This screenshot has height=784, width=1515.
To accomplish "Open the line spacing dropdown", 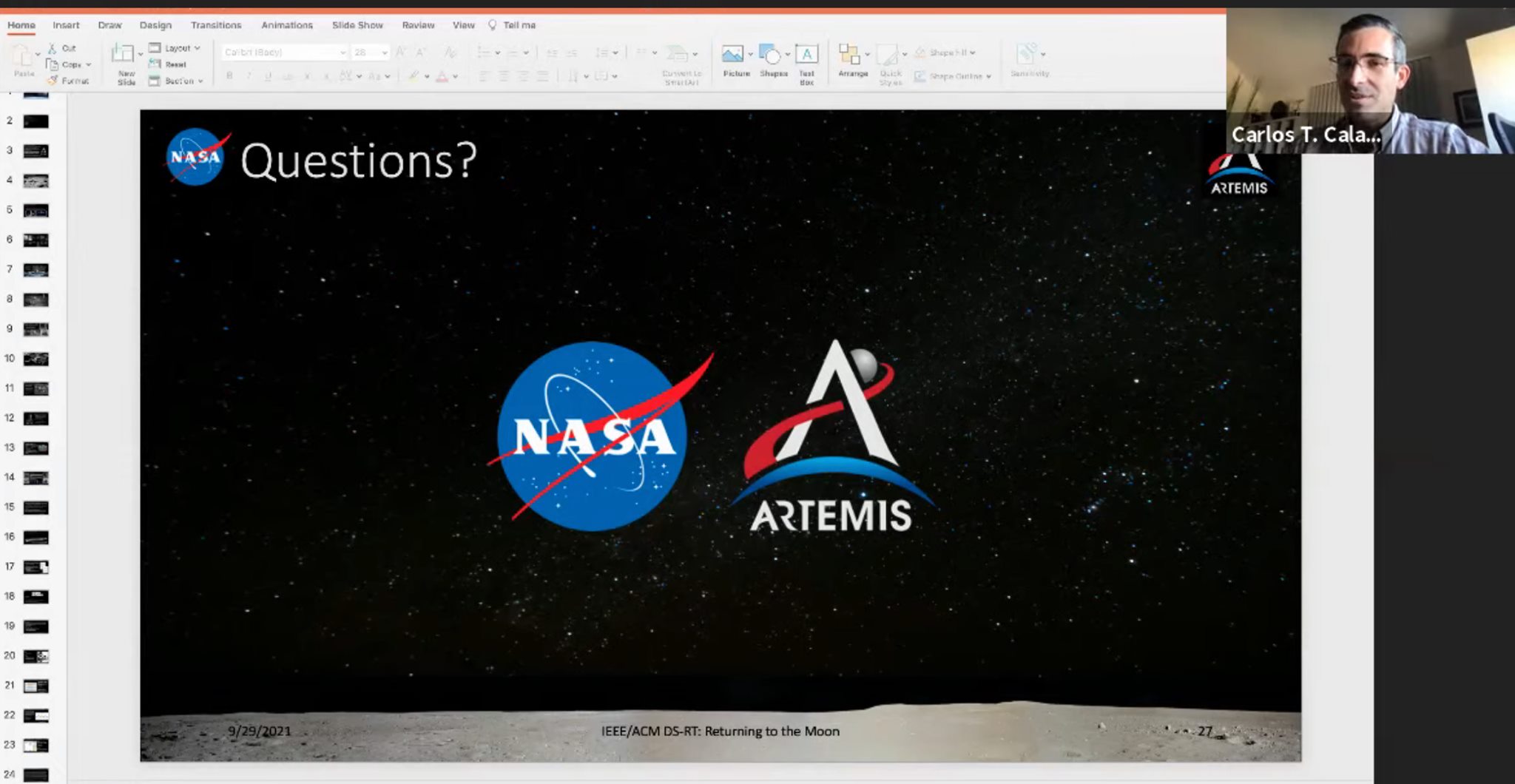I will 607,53.
